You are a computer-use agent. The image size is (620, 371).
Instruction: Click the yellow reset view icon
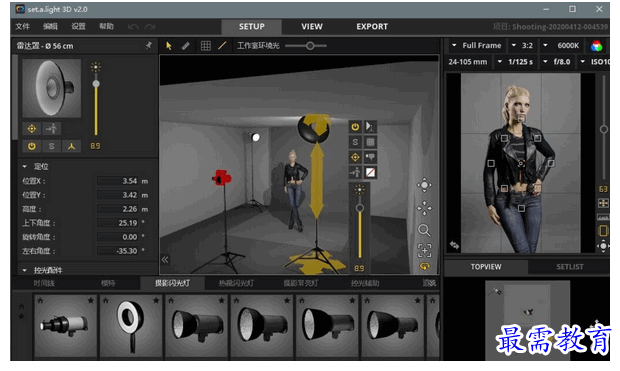tap(425, 266)
